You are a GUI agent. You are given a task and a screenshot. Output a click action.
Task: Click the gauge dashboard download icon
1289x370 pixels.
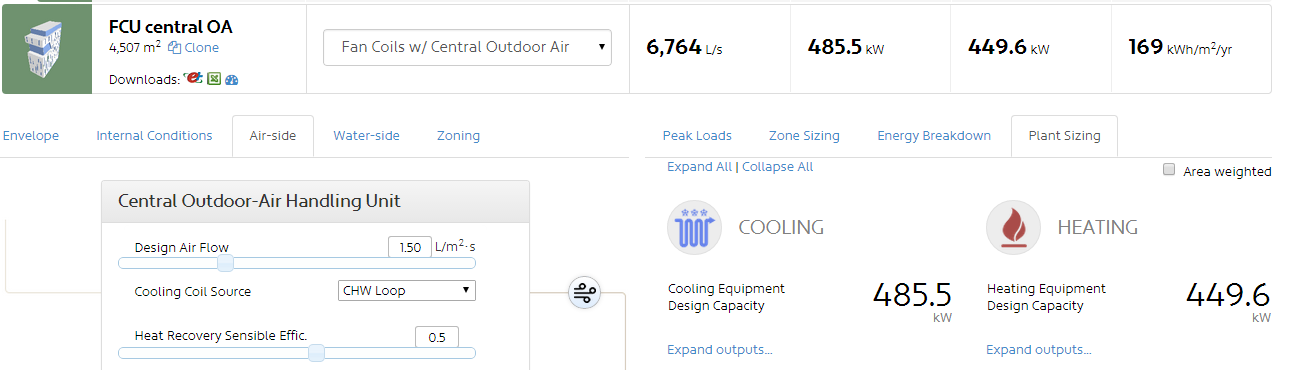coord(231,79)
